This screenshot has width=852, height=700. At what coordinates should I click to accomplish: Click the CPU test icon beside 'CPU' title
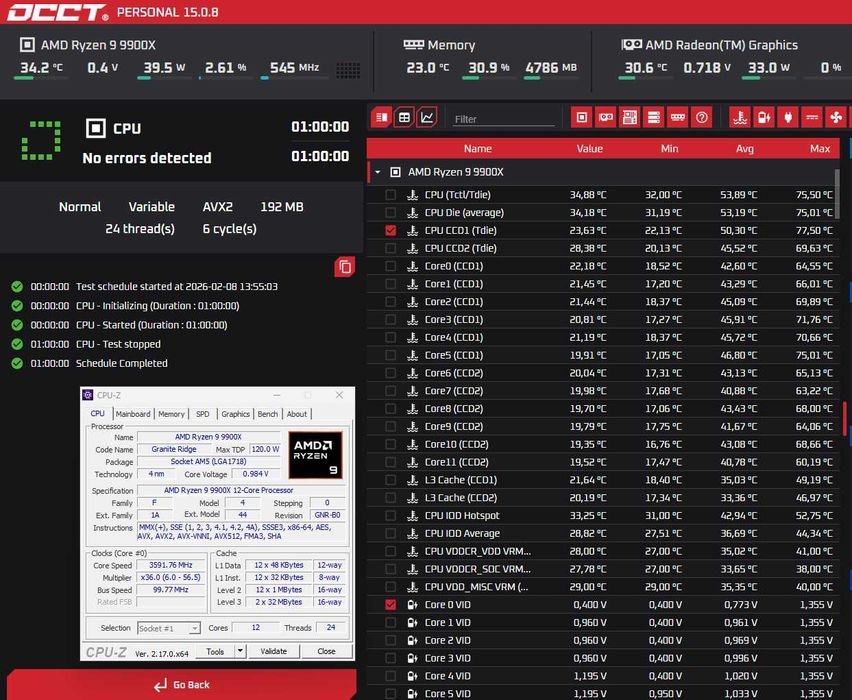coord(96,128)
